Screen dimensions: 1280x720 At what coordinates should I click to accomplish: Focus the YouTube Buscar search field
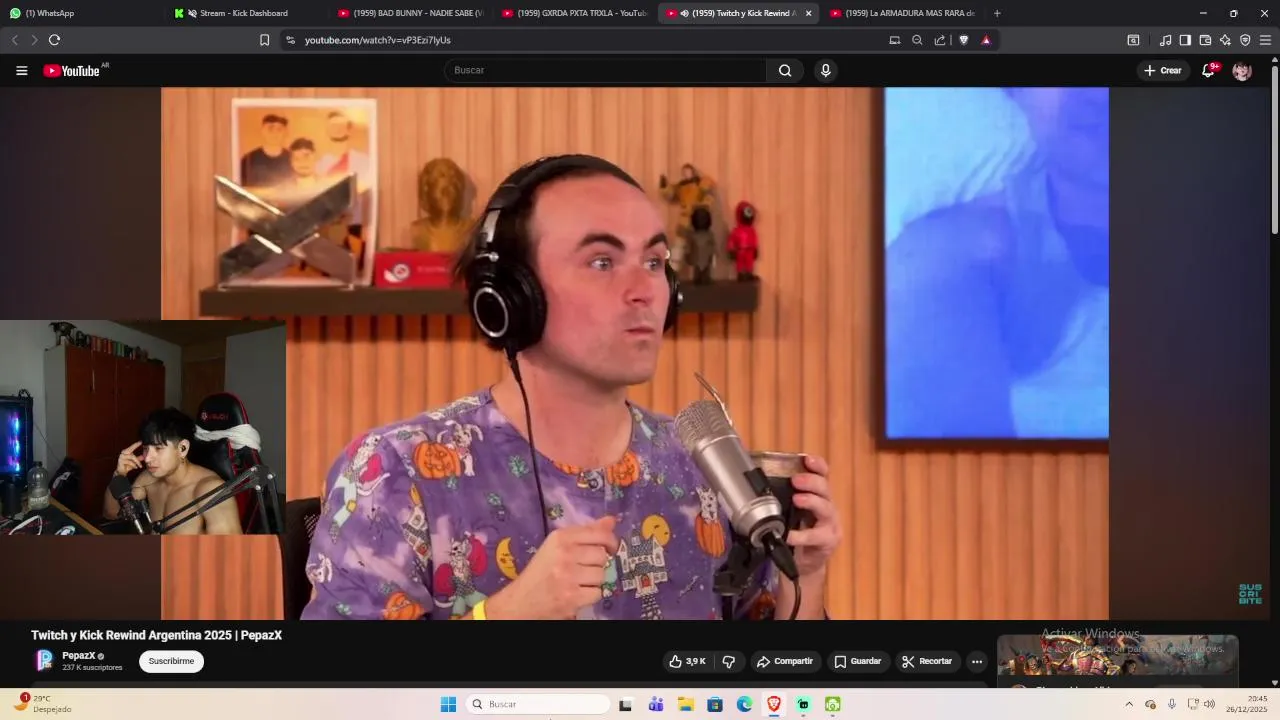coord(606,70)
